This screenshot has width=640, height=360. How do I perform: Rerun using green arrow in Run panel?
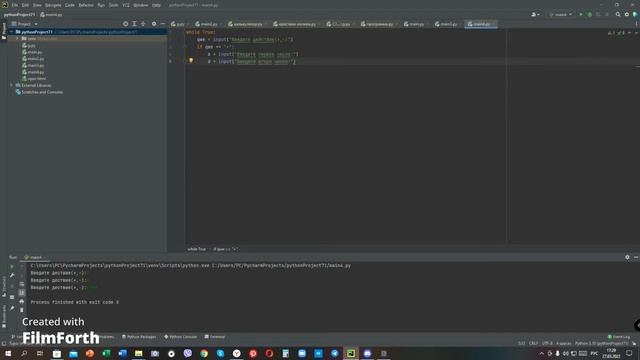coord(12,267)
